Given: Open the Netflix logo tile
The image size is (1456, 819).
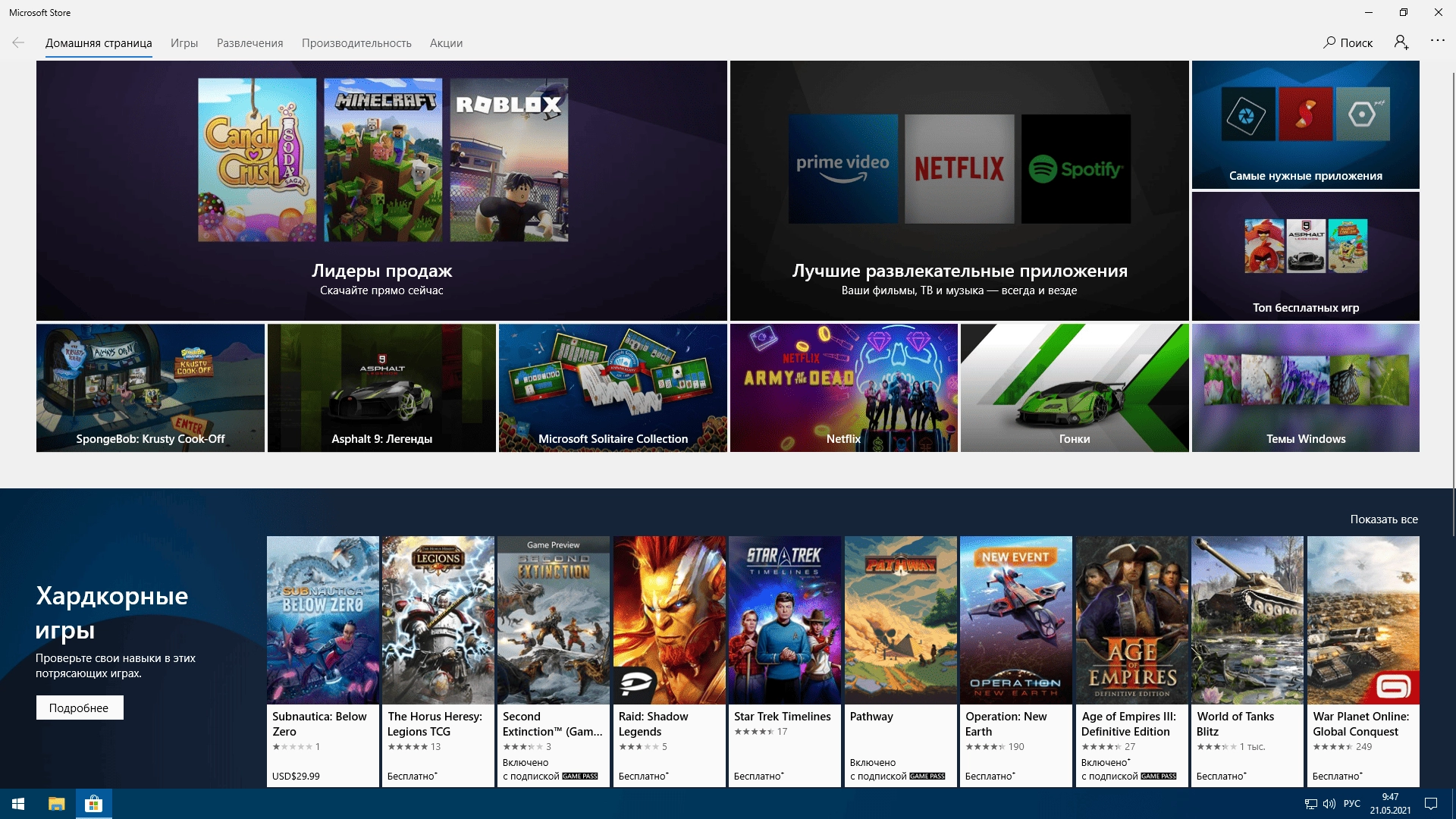Looking at the screenshot, I should (x=959, y=169).
